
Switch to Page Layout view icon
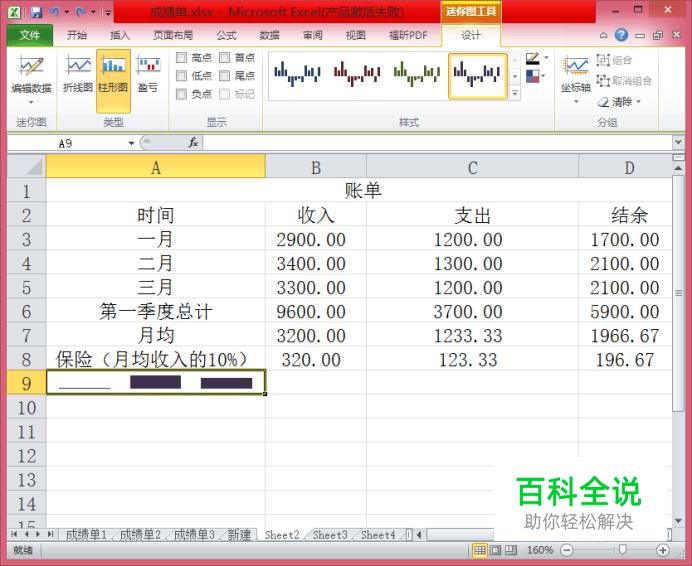pyautogui.click(x=496, y=550)
